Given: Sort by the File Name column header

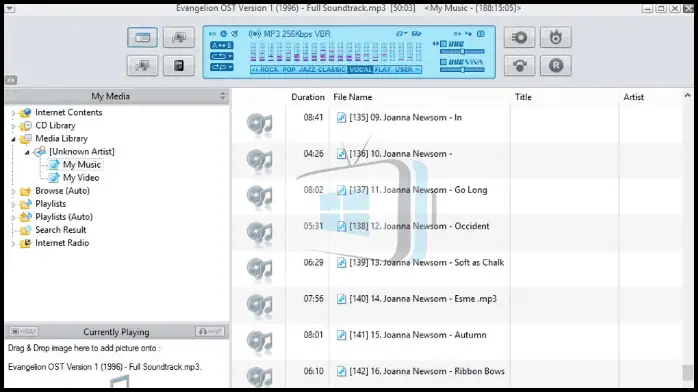Looking at the screenshot, I should [420, 97].
